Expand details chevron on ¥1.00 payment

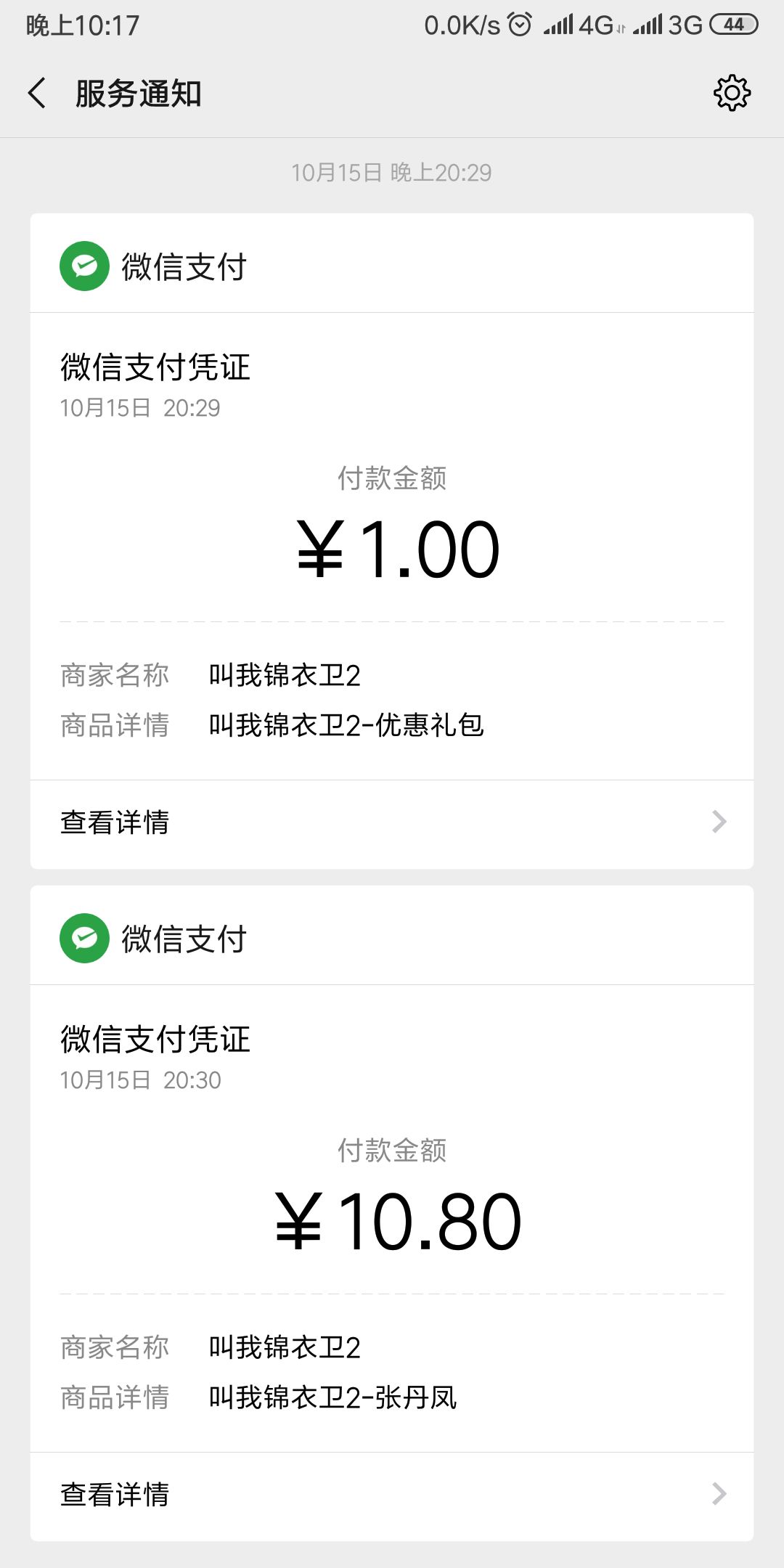(x=719, y=822)
